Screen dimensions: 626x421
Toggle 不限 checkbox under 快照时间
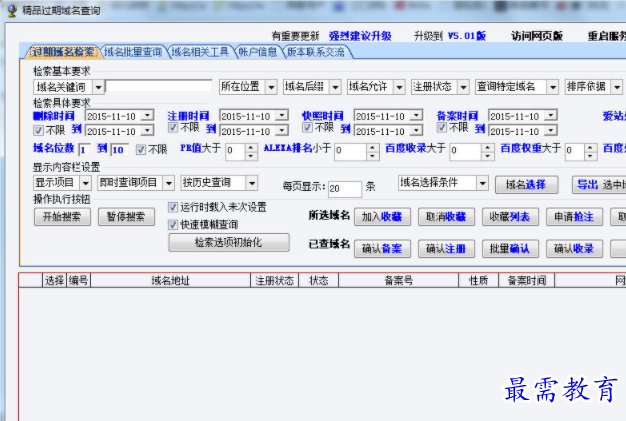click(307, 128)
